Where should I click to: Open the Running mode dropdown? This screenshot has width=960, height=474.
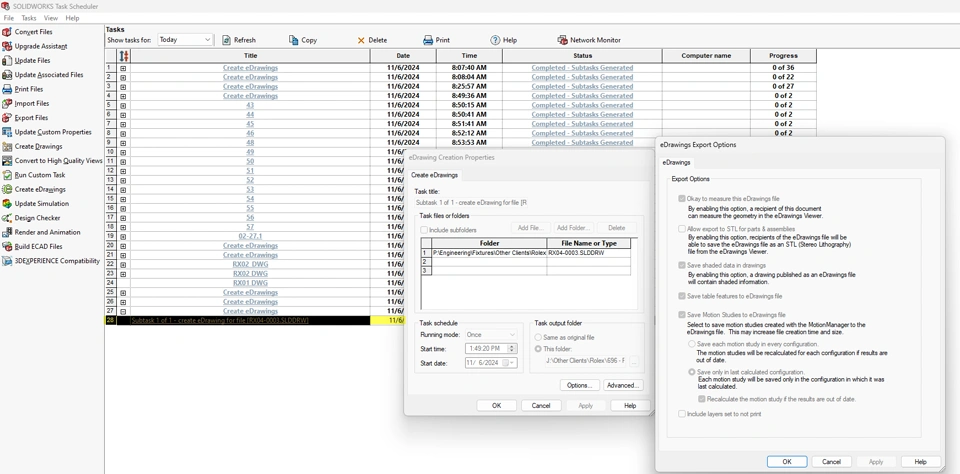pyautogui.click(x=491, y=335)
